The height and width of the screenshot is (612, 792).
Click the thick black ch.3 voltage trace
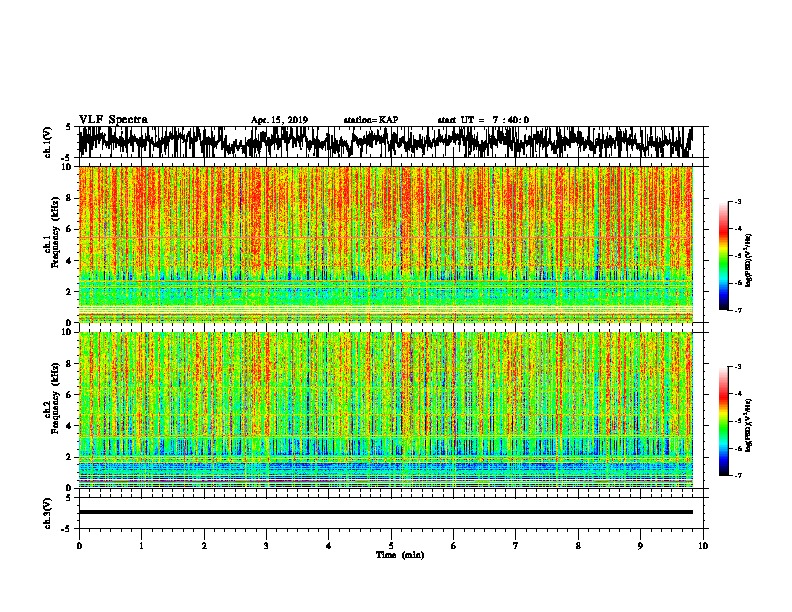(386, 512)
